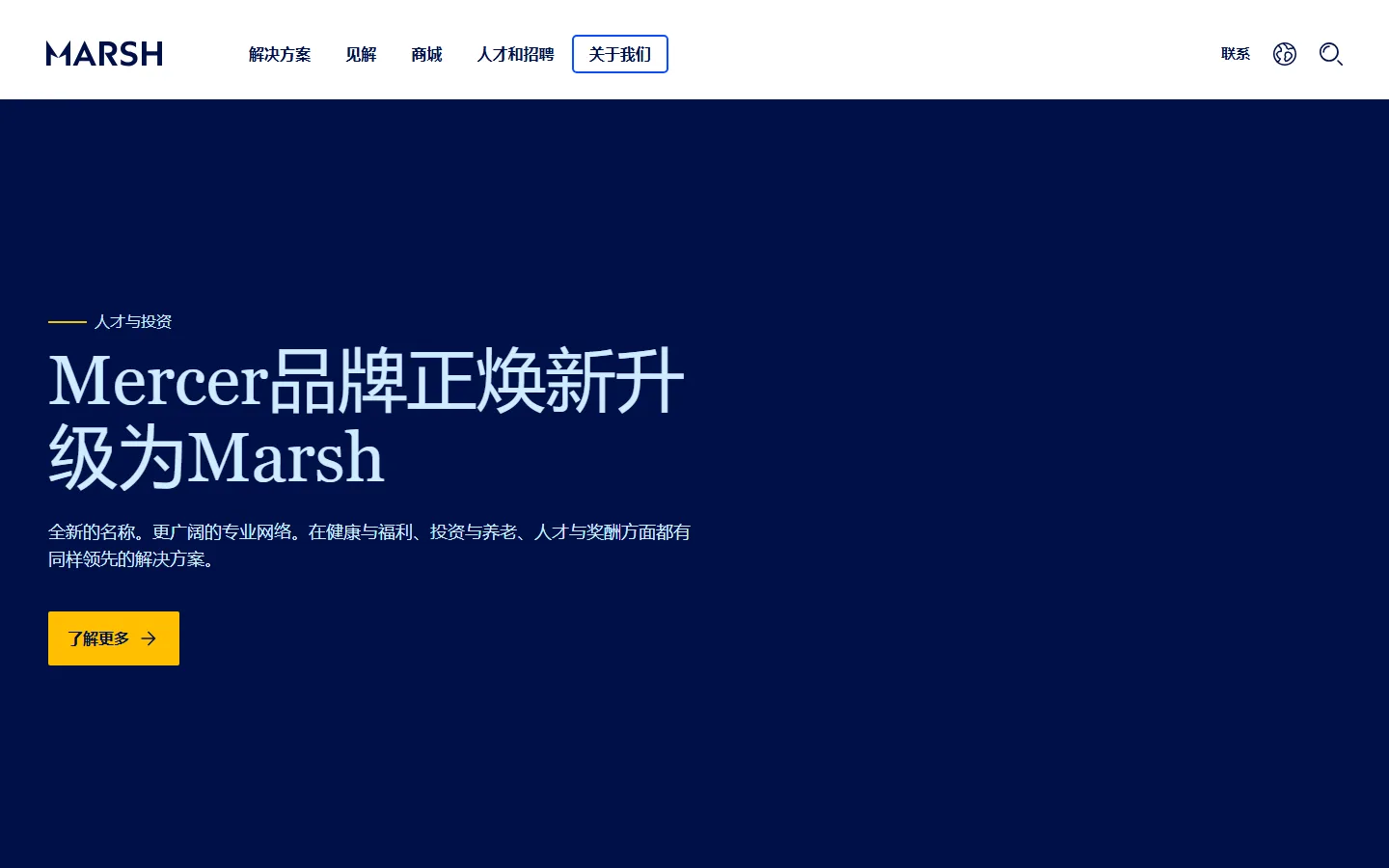Click the Mercer品牌正焕新升级为Marsh headline

pyautogui.click(x=367, y=419)
